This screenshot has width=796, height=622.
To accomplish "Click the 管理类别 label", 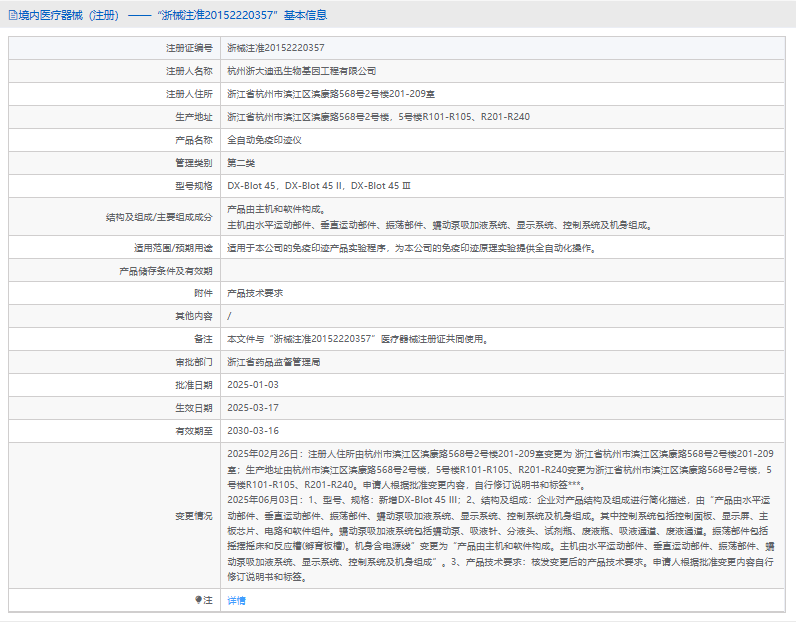I will tap(194, 163).
